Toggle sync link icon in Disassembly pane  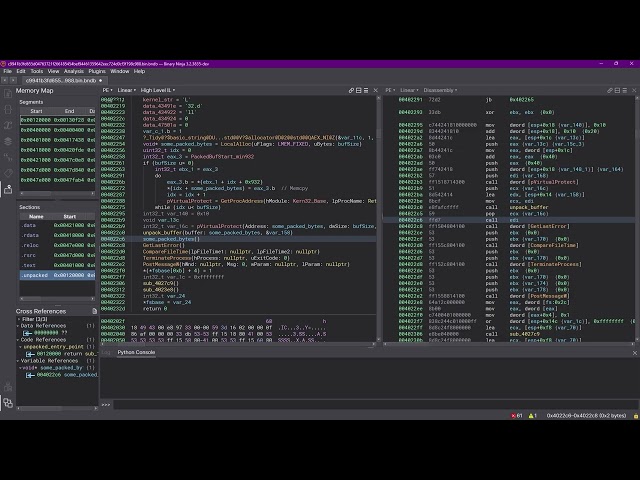click(610, 90)
